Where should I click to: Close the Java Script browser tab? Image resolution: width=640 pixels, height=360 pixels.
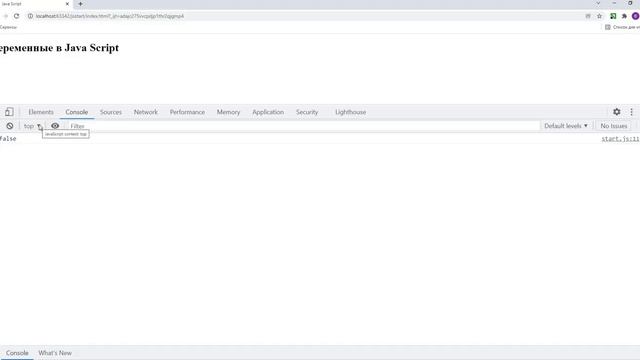point(67,4)
